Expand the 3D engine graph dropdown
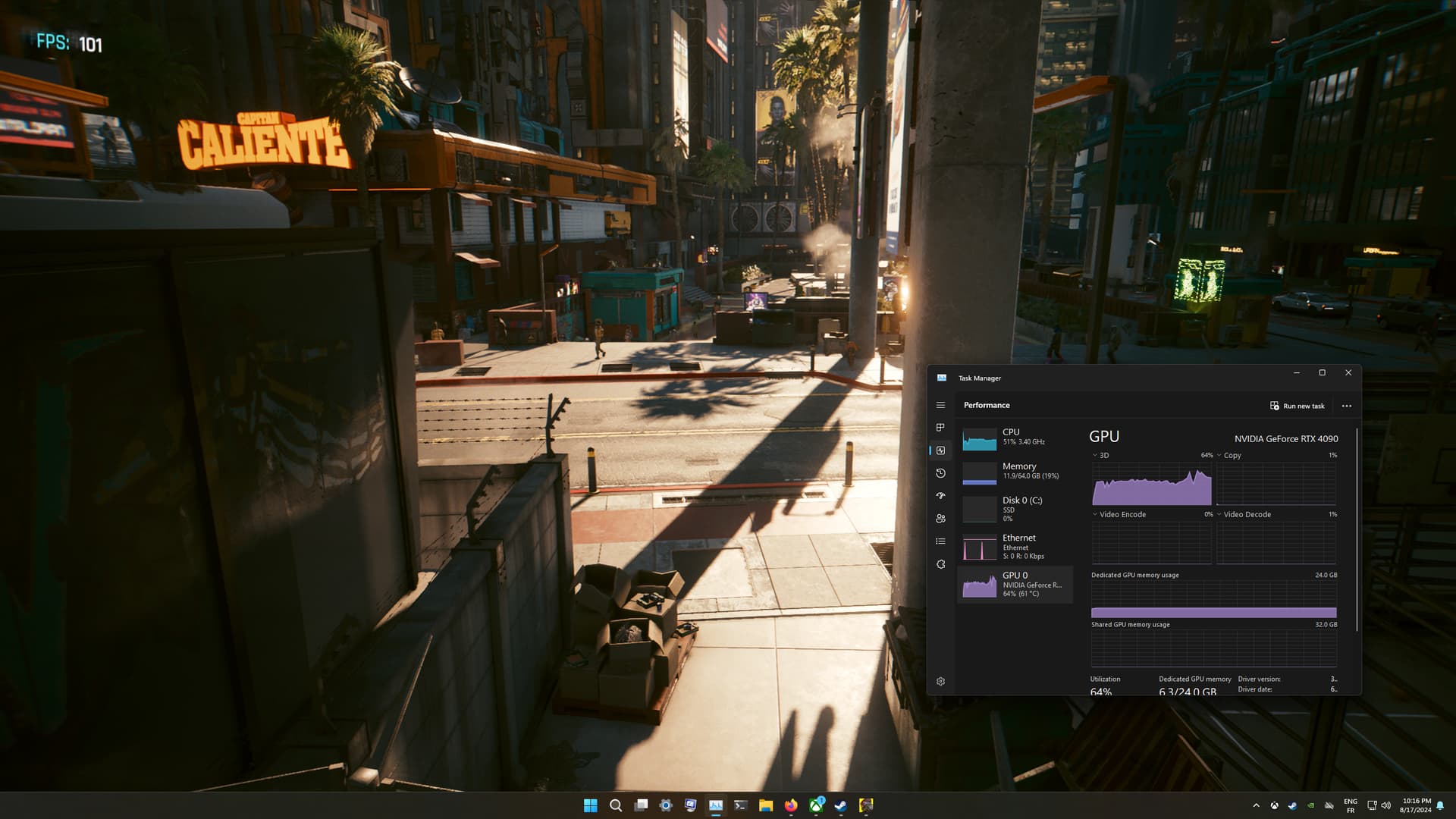The height and width of the screenshot is (819, 1456). pyautogui.click(x=1095, y=456)
